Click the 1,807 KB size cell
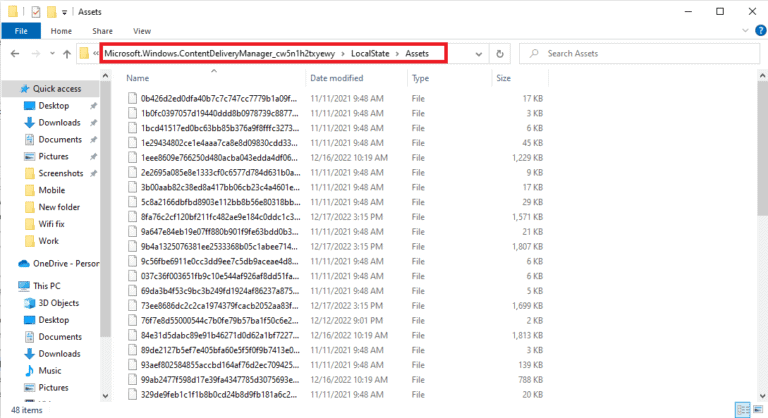 [527, 246]
